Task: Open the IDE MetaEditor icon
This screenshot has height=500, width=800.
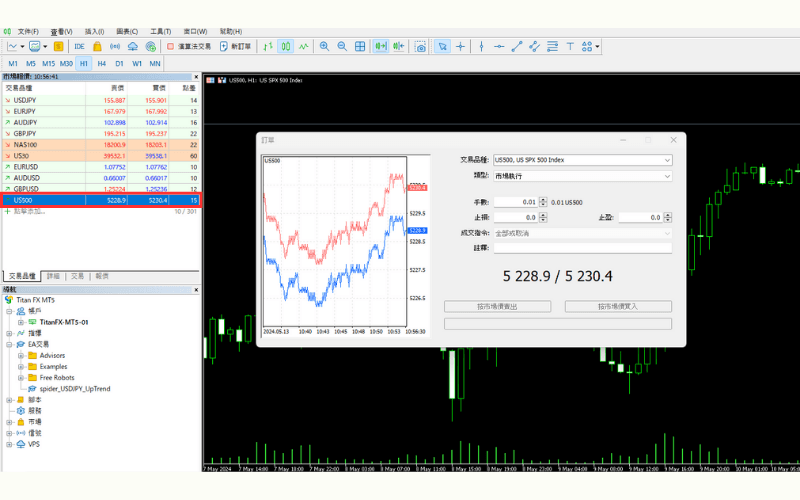Action: point(79,46)
